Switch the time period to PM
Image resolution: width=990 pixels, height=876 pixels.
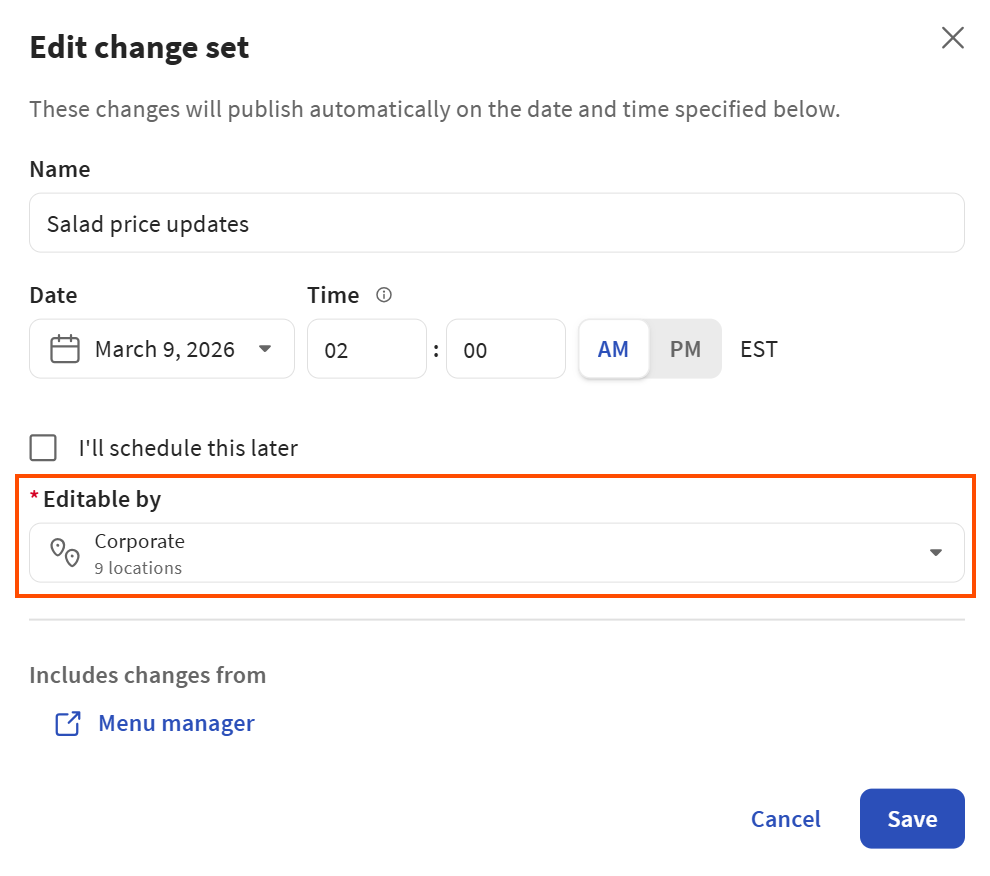point(686,349)
